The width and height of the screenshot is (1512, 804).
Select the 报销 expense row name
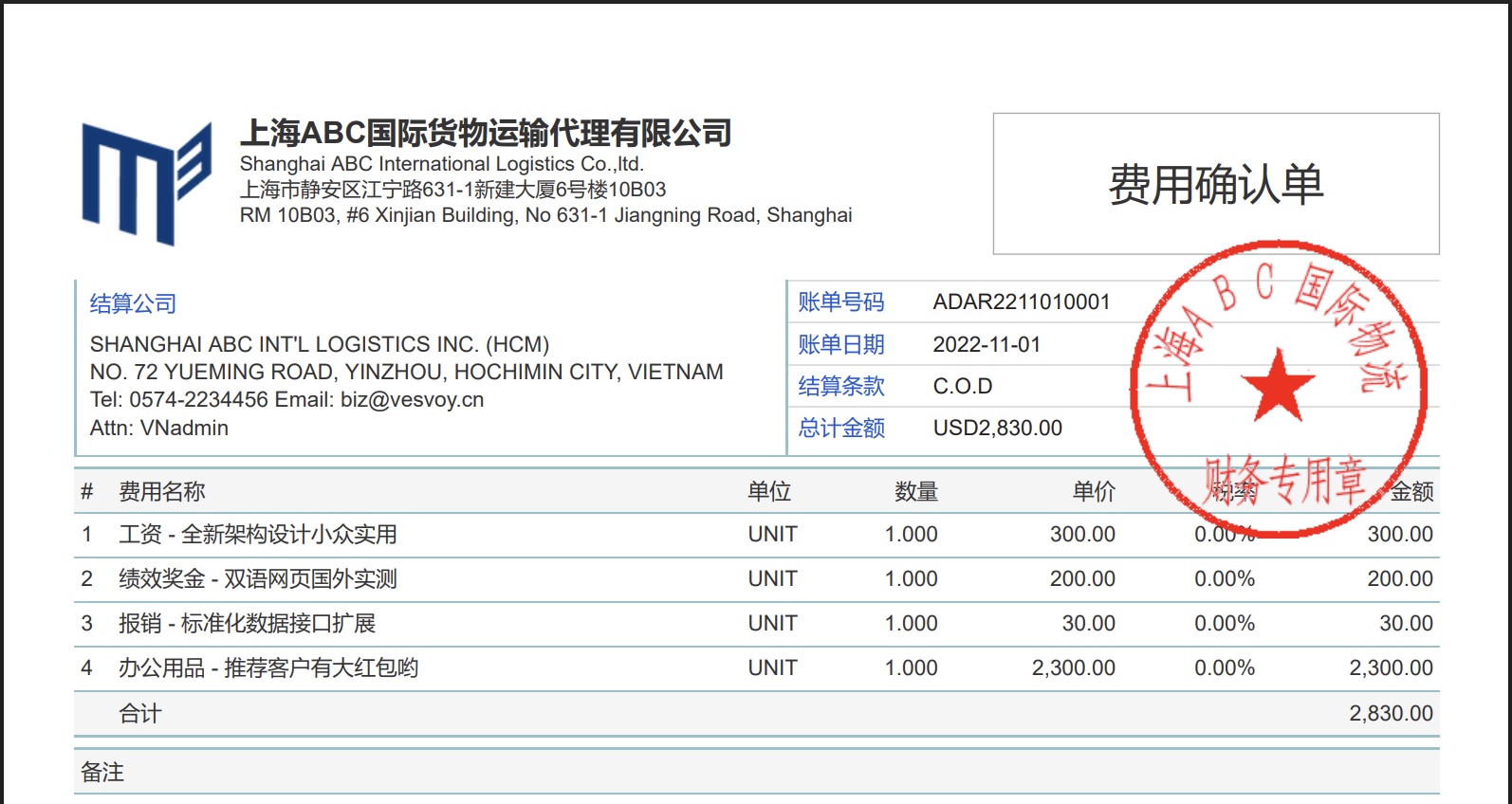247,624
